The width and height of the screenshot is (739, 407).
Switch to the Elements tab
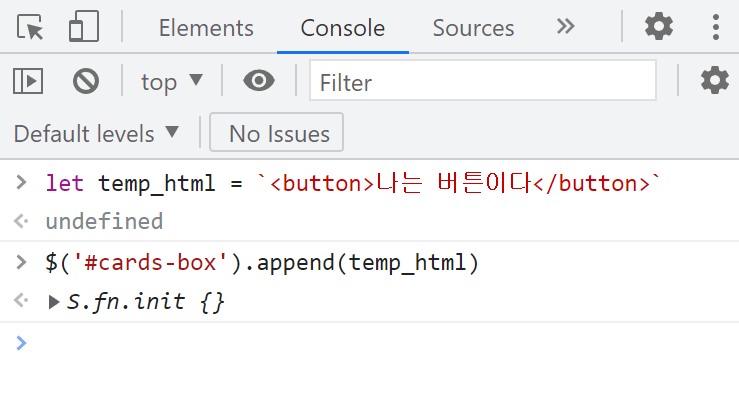tap(206, 28)
